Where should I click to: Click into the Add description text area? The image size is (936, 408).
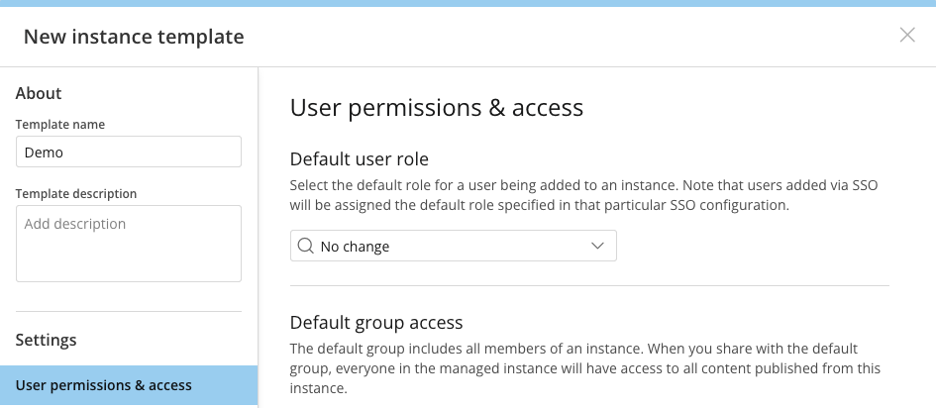pos(128,243)
